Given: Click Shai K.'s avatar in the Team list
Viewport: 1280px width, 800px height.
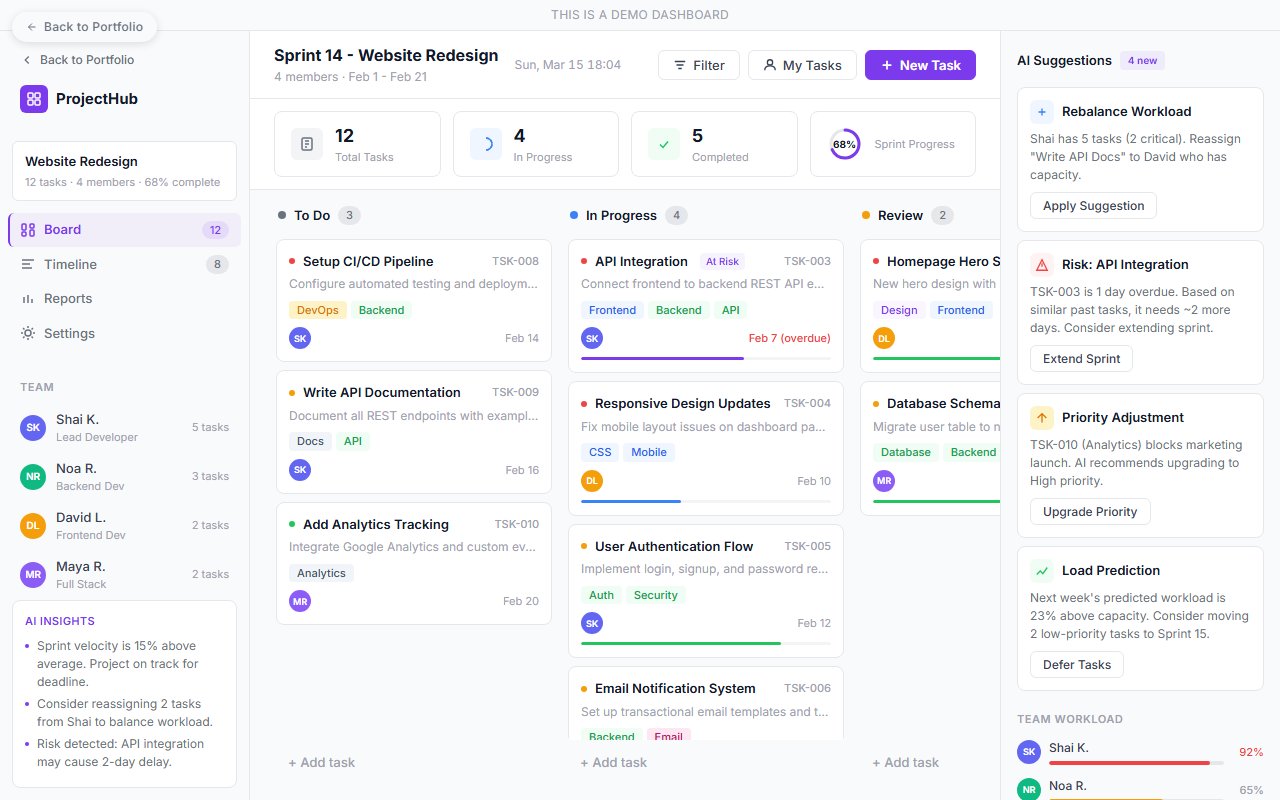Looking at the screenshot, I should [34, 427].
